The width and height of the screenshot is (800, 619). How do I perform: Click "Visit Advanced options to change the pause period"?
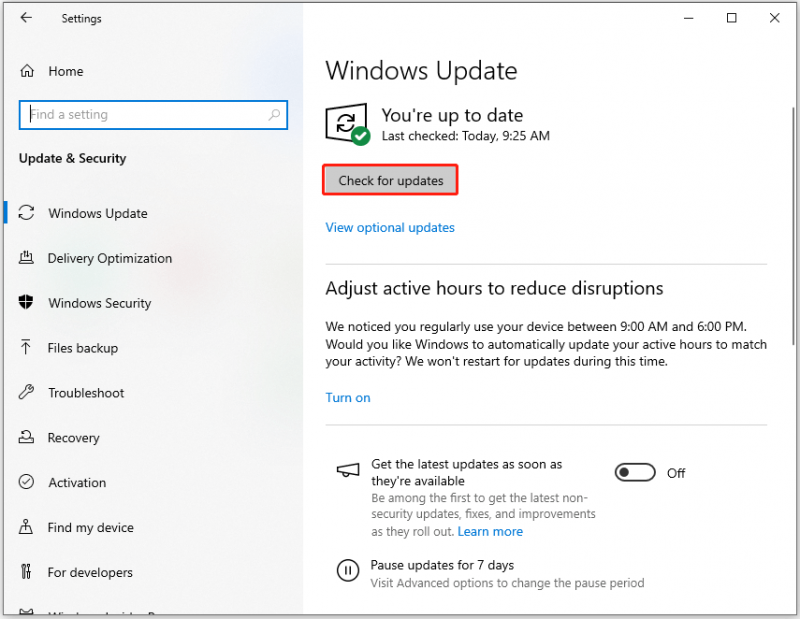pyautogui.click(x=507, y=583)
